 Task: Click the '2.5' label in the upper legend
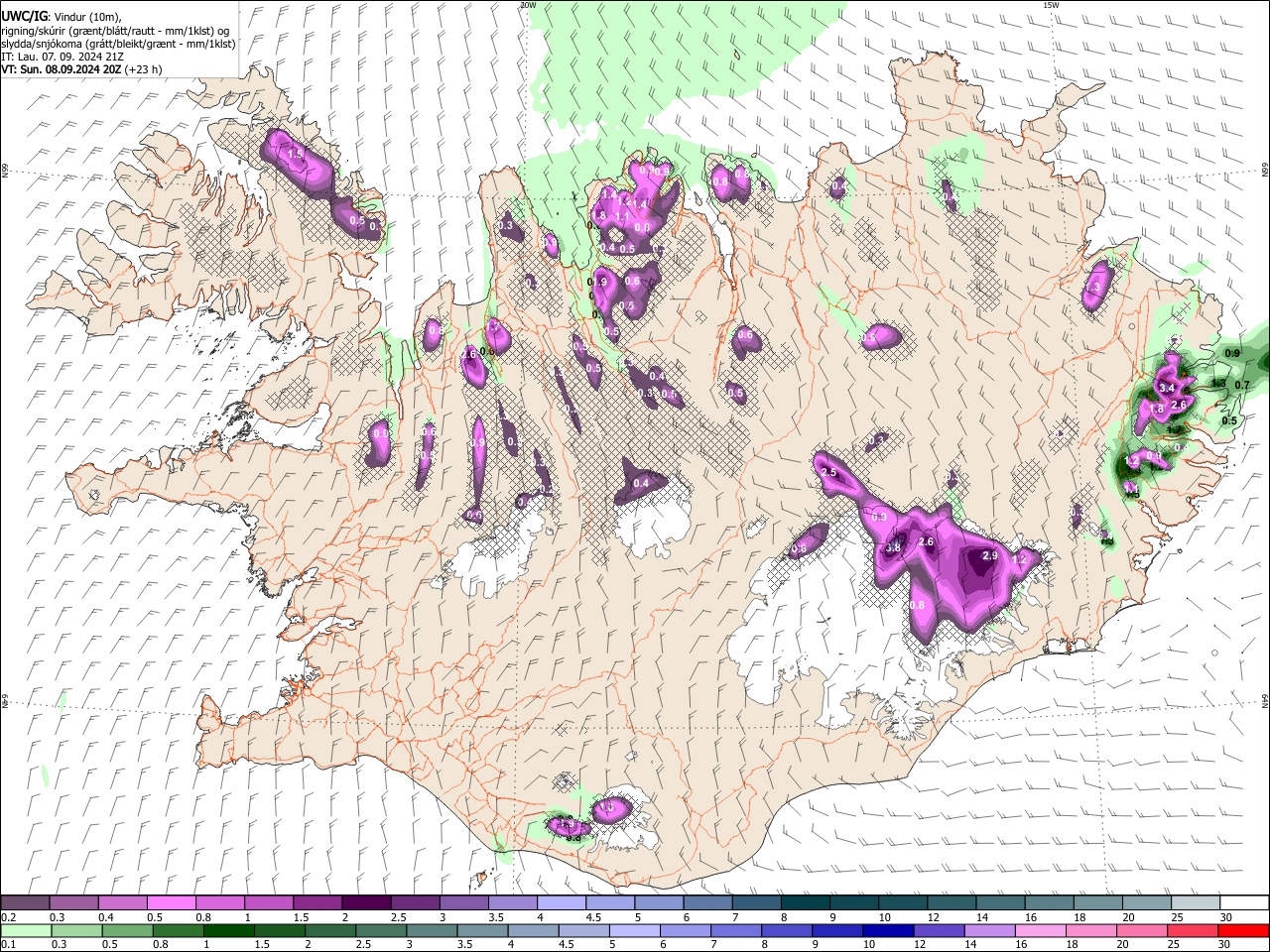[398, 917]
